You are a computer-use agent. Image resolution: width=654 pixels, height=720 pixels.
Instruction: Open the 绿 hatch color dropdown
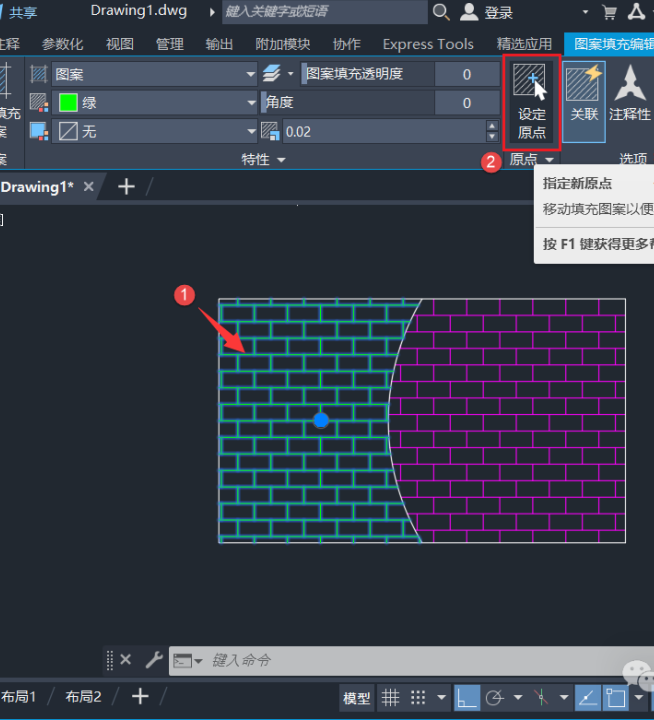[251, 103]
